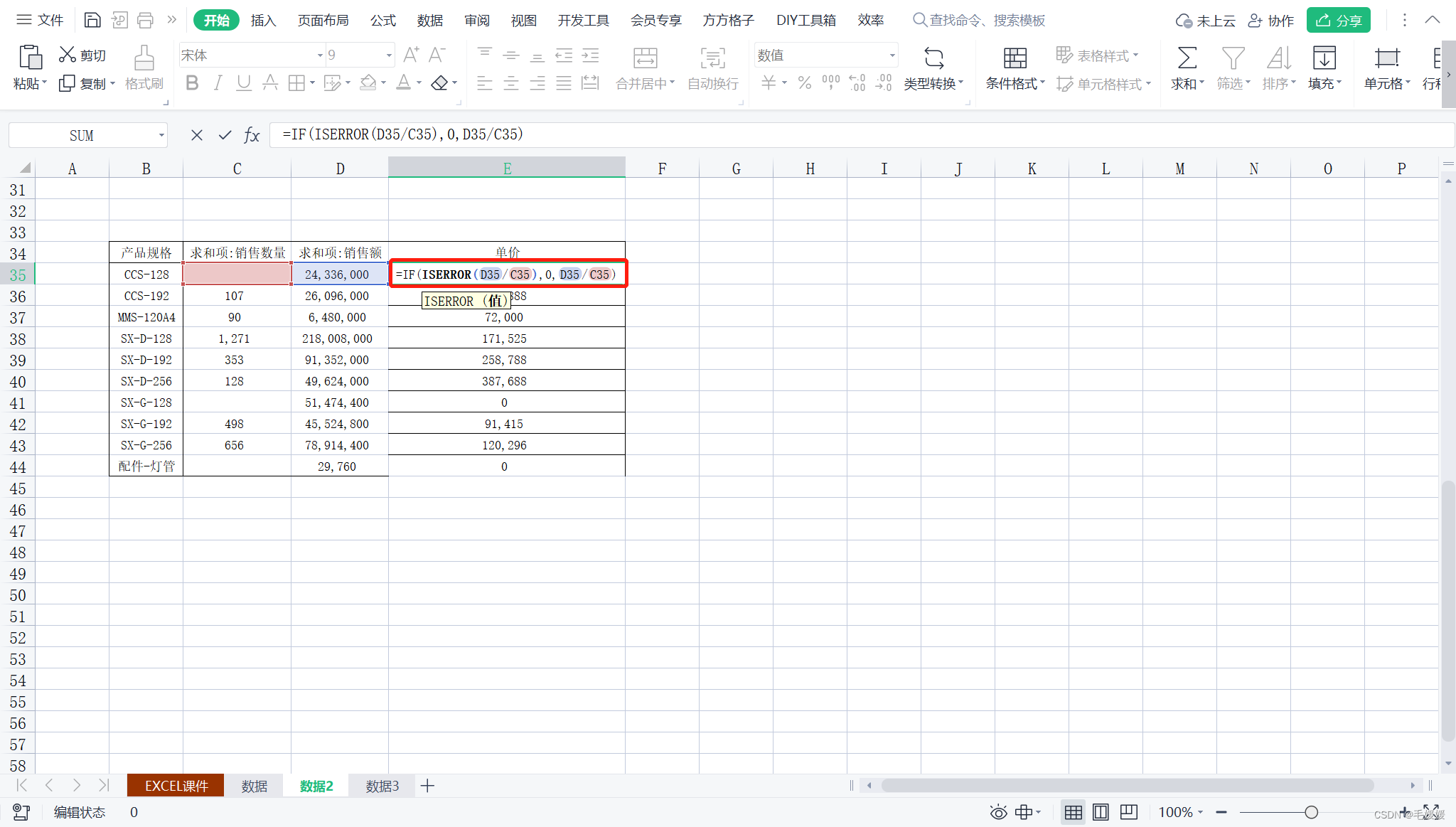The height and width of the screenshot is (827, 1456).
Task: Click the Cut scissors icon
Action: coord(68,55)
